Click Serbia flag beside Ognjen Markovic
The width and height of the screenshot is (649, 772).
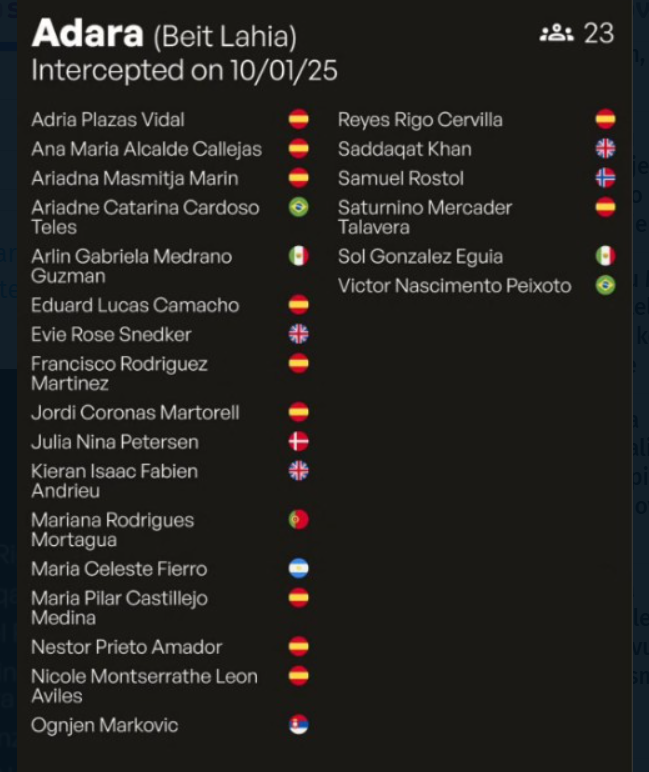[298, 725]
